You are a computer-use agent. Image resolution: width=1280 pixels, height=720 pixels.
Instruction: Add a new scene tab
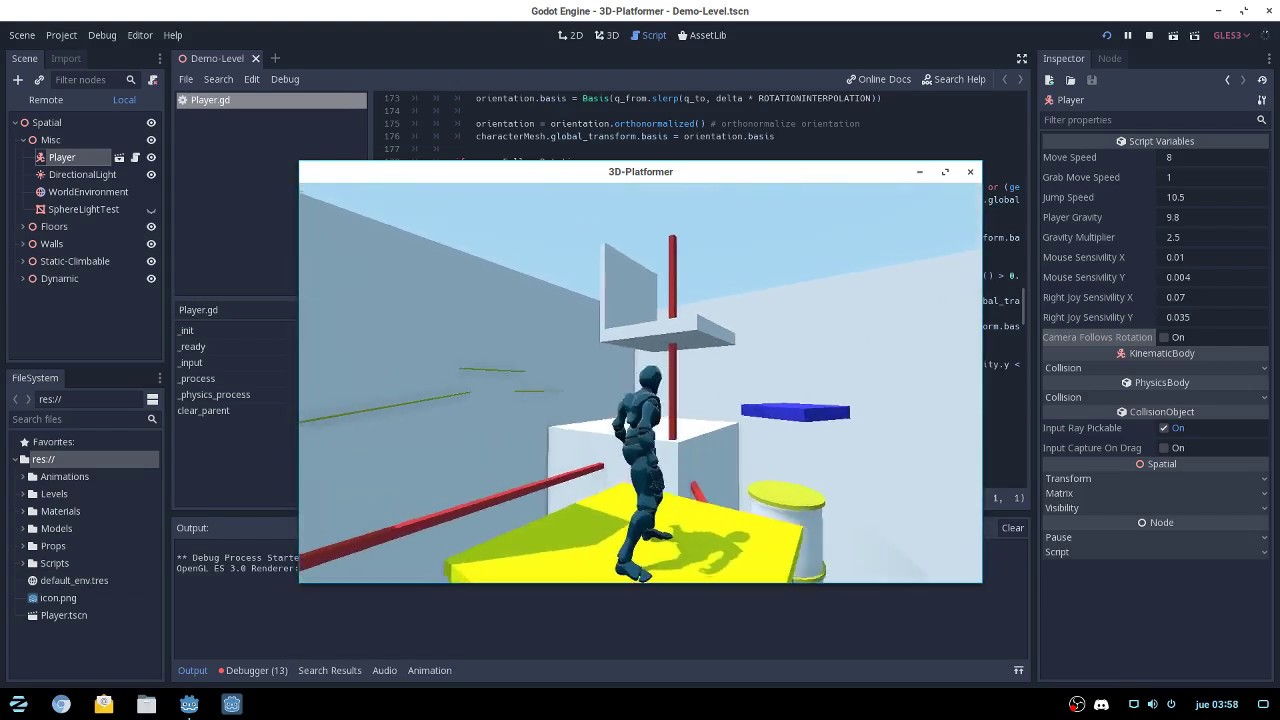pos(275,59)
